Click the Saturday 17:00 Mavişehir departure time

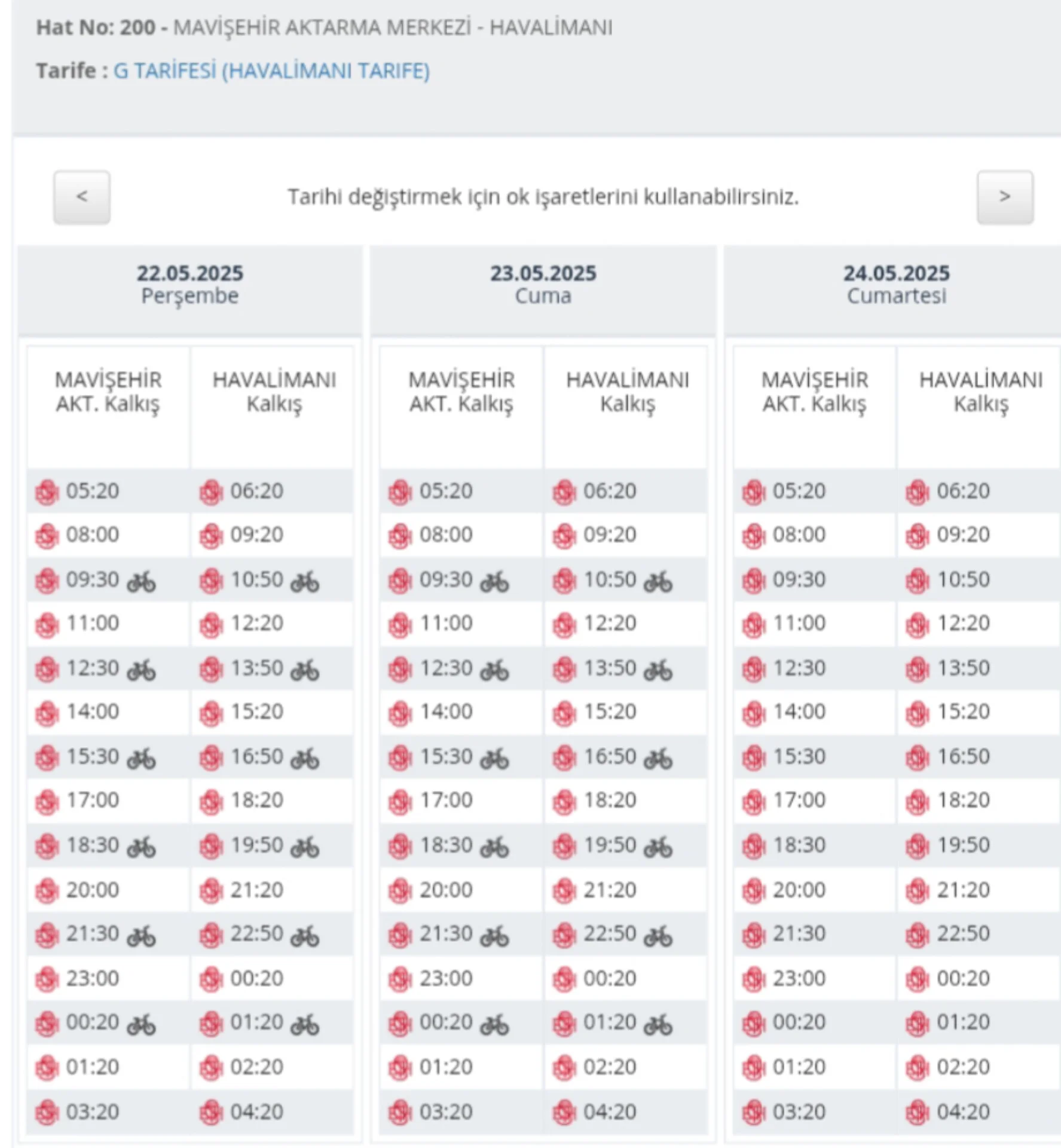(799, 800)
